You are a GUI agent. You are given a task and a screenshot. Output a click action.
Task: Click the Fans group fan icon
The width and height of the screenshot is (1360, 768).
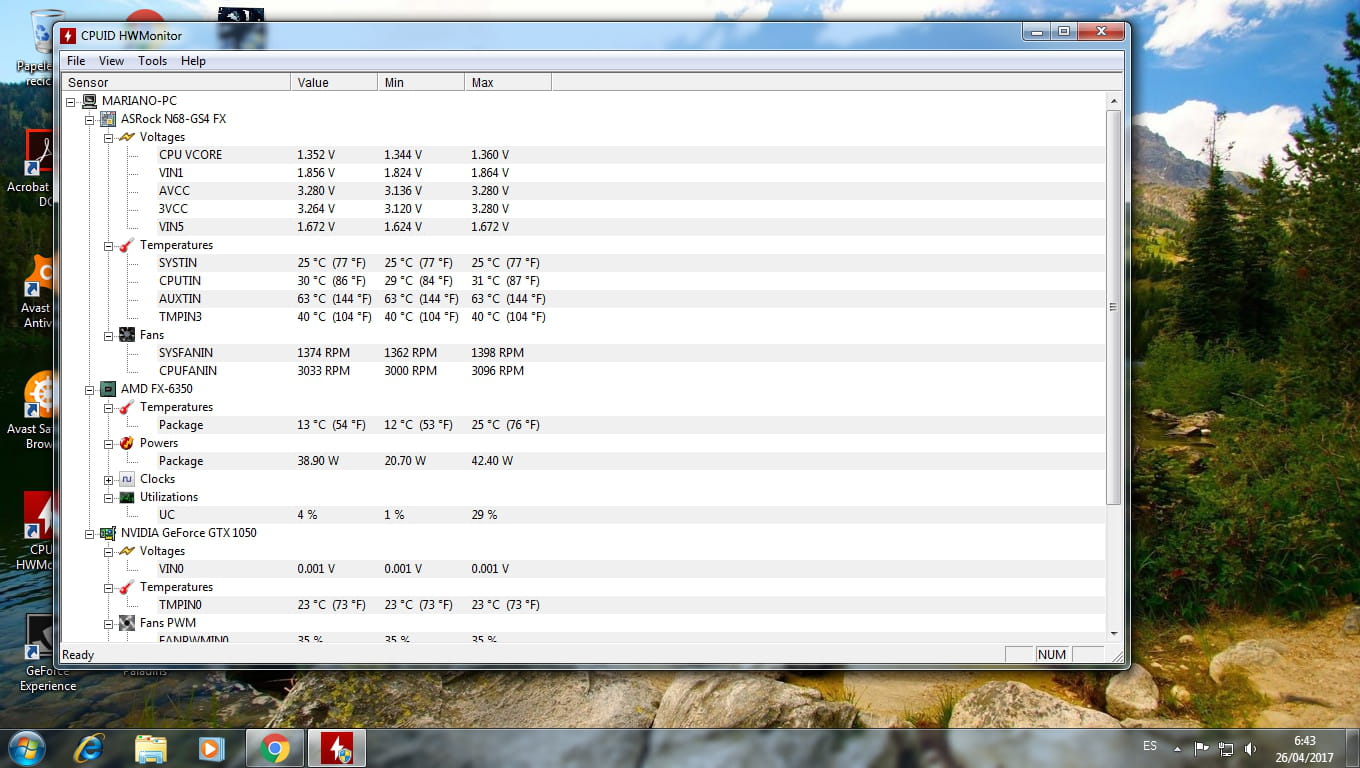[x=127, y=335]
